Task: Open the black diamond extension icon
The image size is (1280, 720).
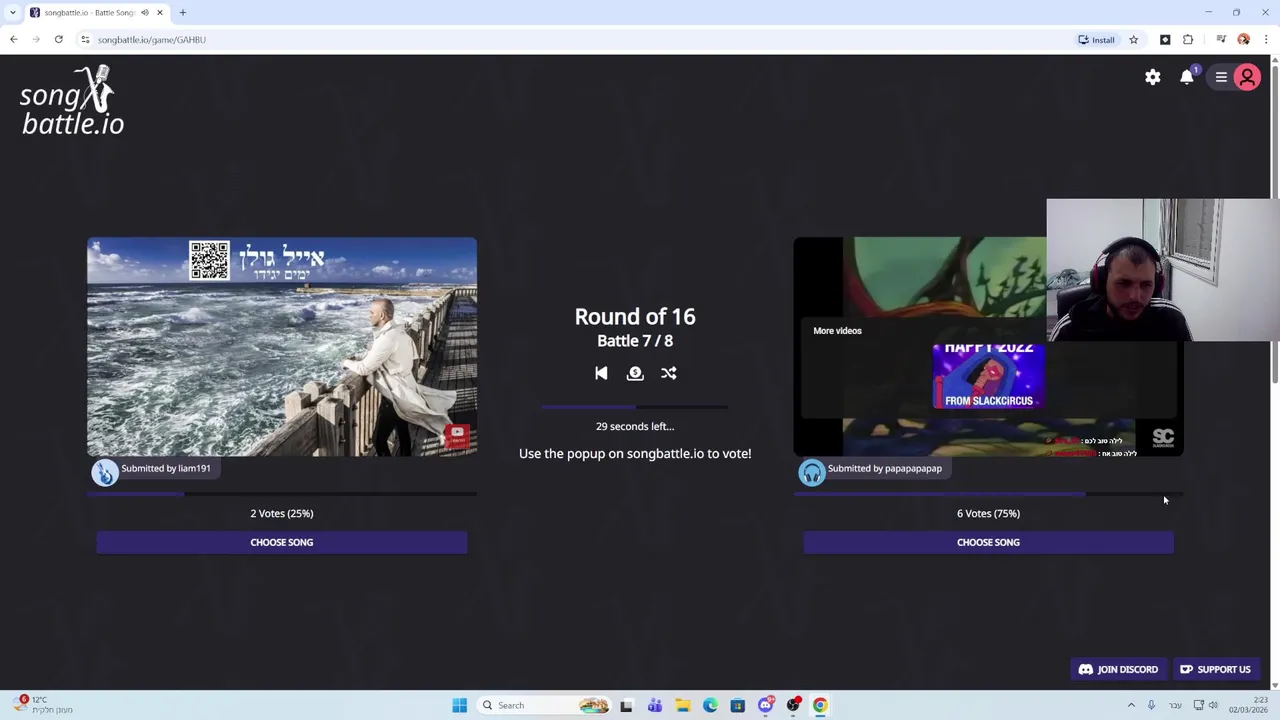Action: point(1165,40)
